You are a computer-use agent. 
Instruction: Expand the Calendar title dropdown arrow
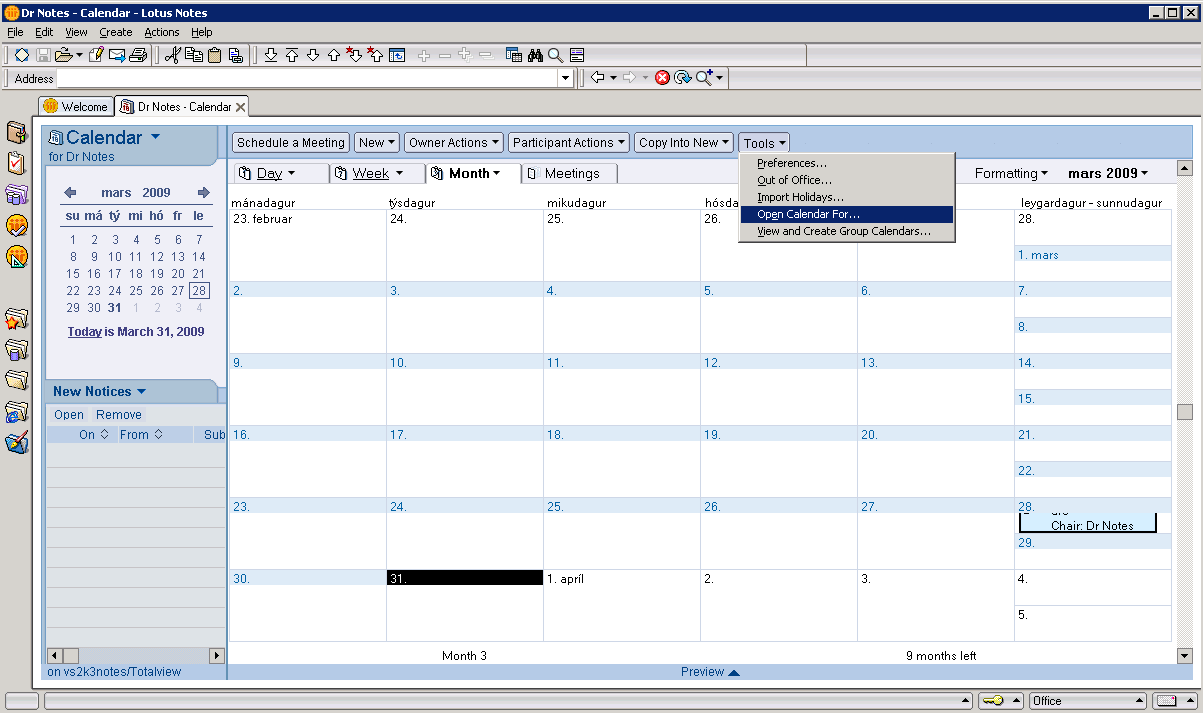tap(154, 138)
